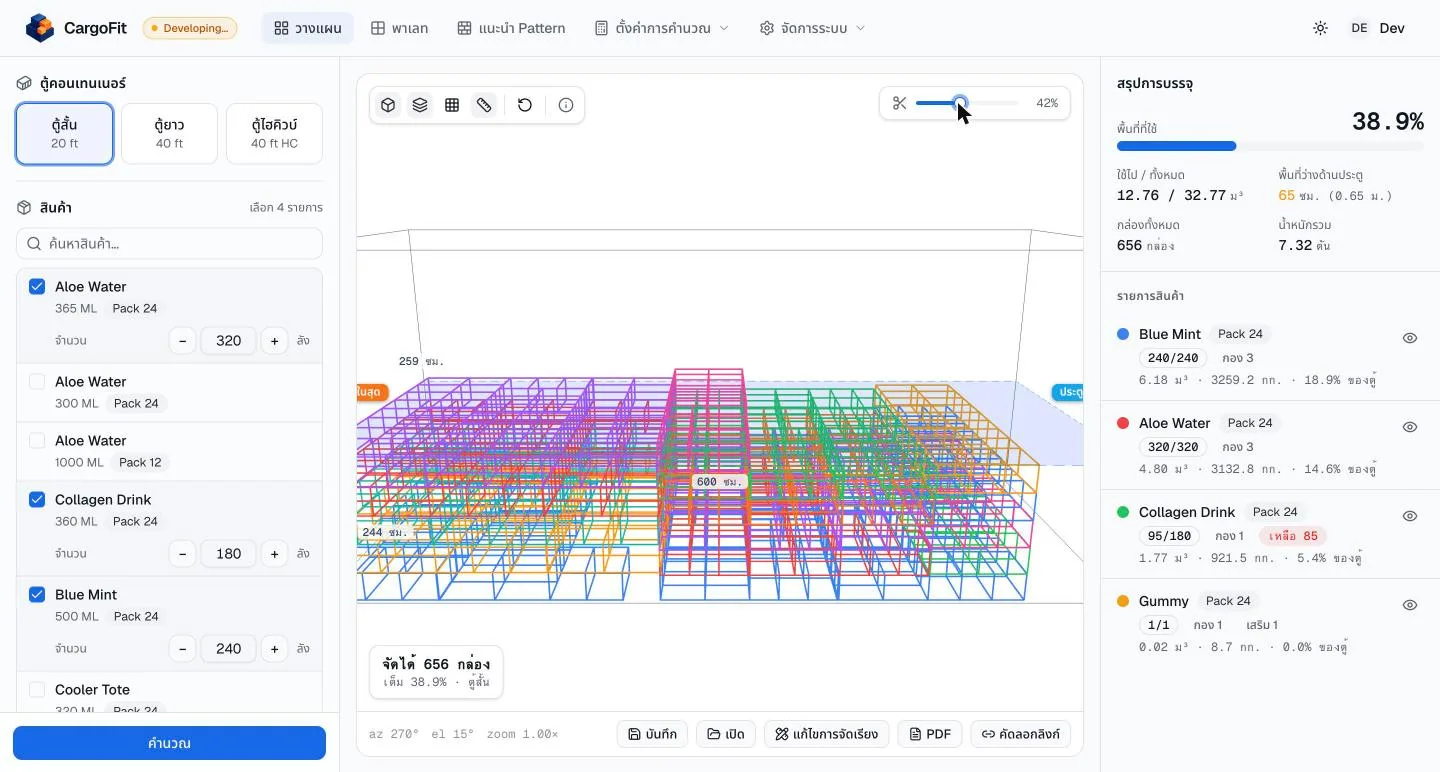The height and width of the screenshot is (772, 1440).
Task: Click the scissors cut-plane icon
Action: (899, 103)
